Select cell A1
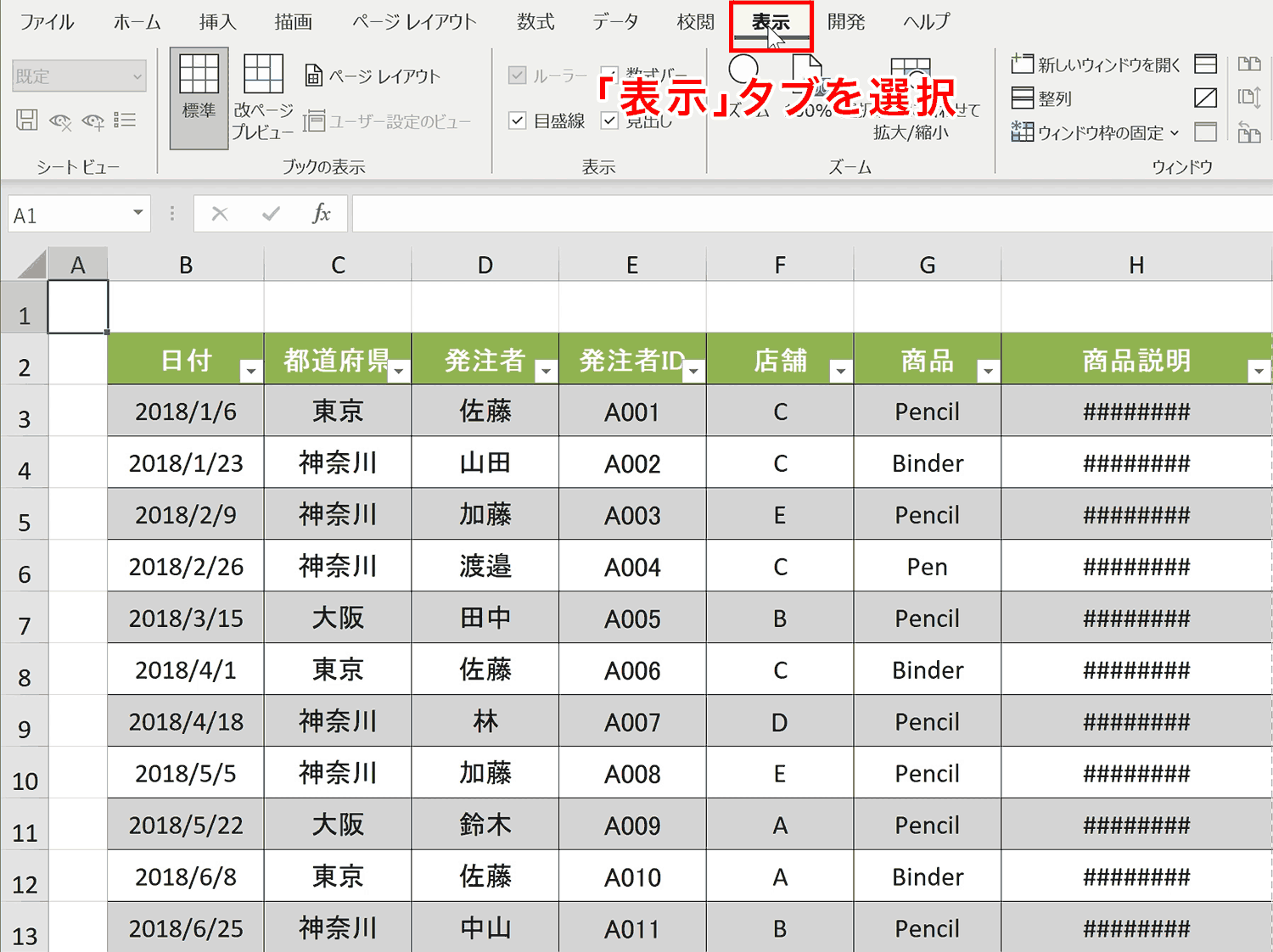1273x952 pixels. point(78,307)
